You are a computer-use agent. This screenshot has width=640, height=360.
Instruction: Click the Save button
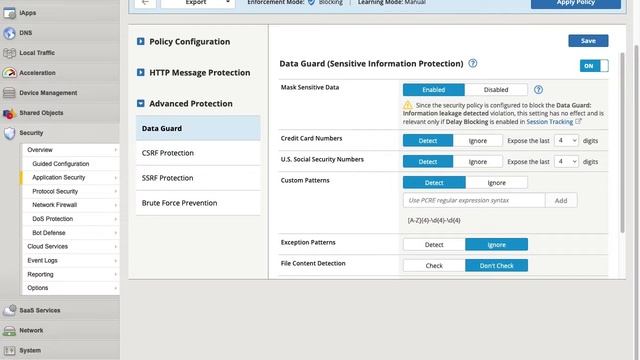click(x=588, y=41)
